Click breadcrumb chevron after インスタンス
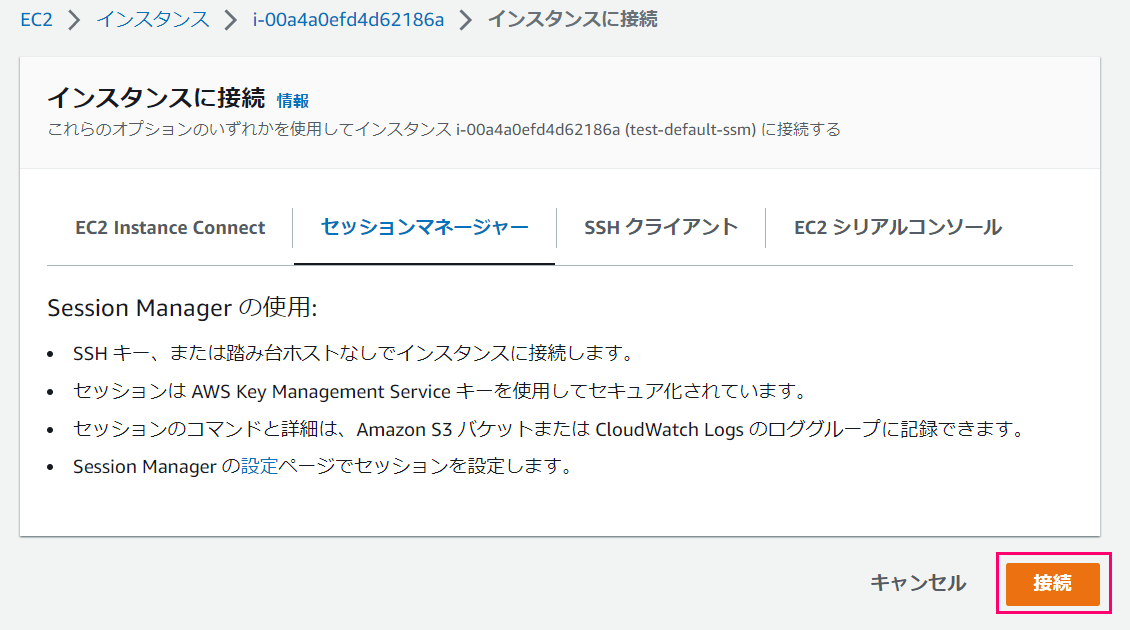The height and width of the screenshot is (630, 1130). tap(231, 19)
